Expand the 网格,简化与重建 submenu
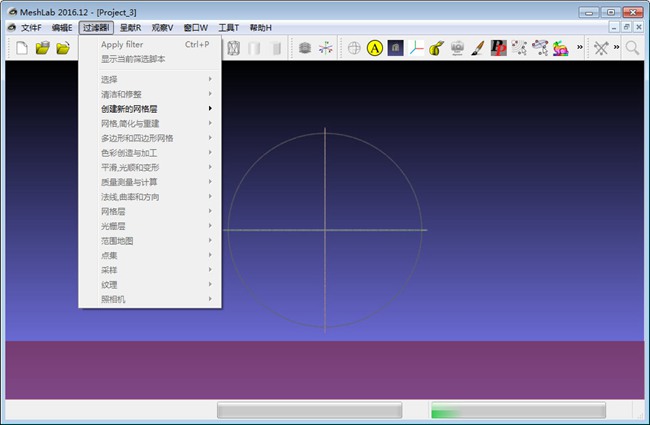Viewport: 650px width, 425px height. click(150, 124)
